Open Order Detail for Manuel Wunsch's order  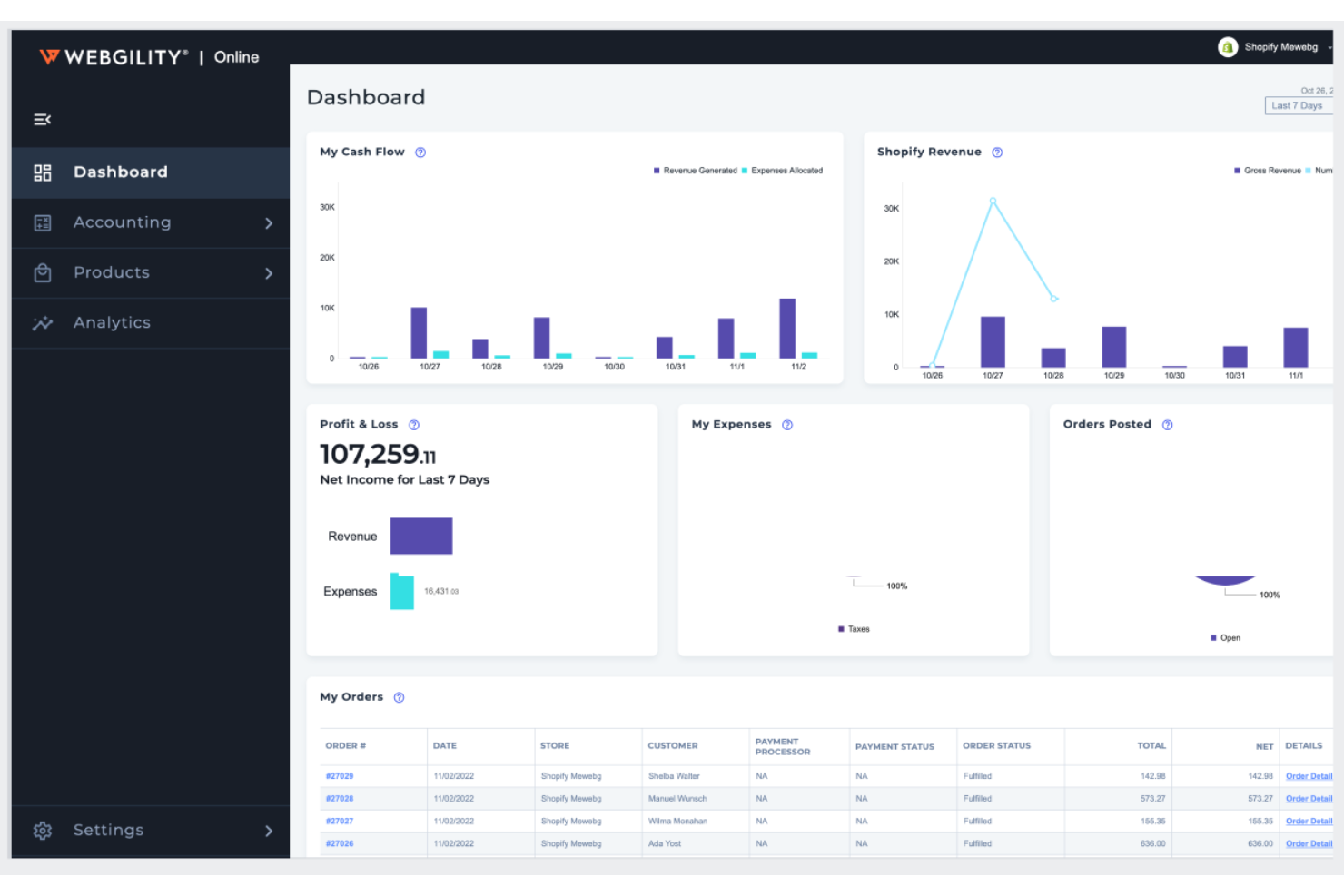[x=1309, y=799]
